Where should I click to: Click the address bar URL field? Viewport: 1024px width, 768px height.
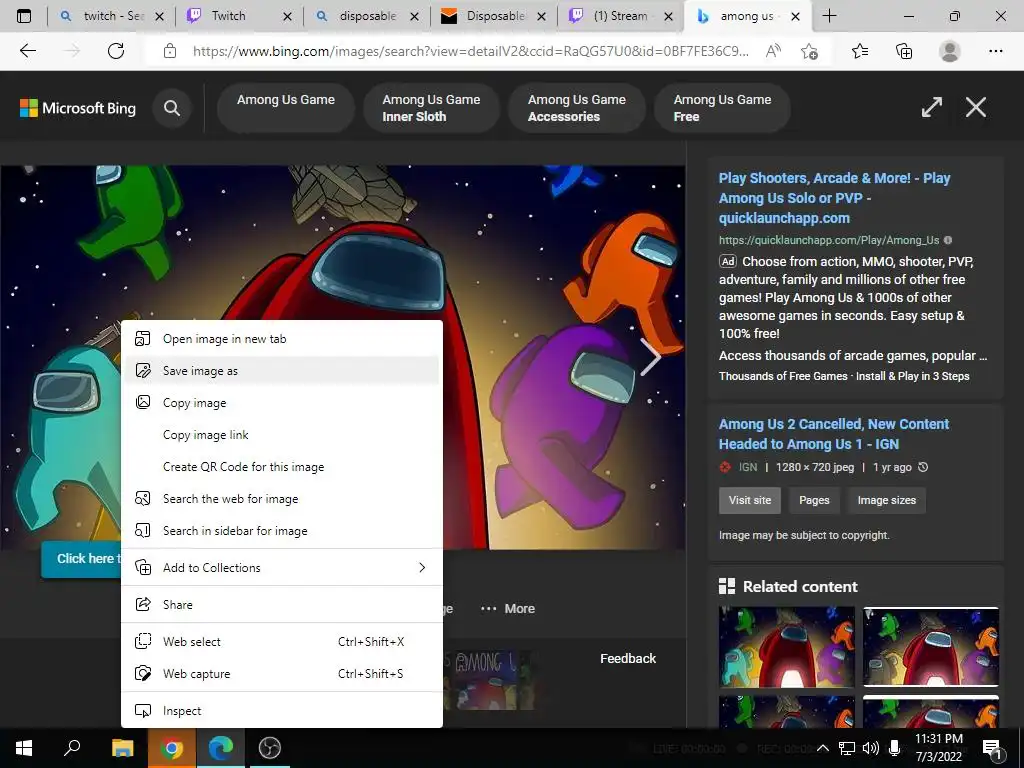point(470,51)
